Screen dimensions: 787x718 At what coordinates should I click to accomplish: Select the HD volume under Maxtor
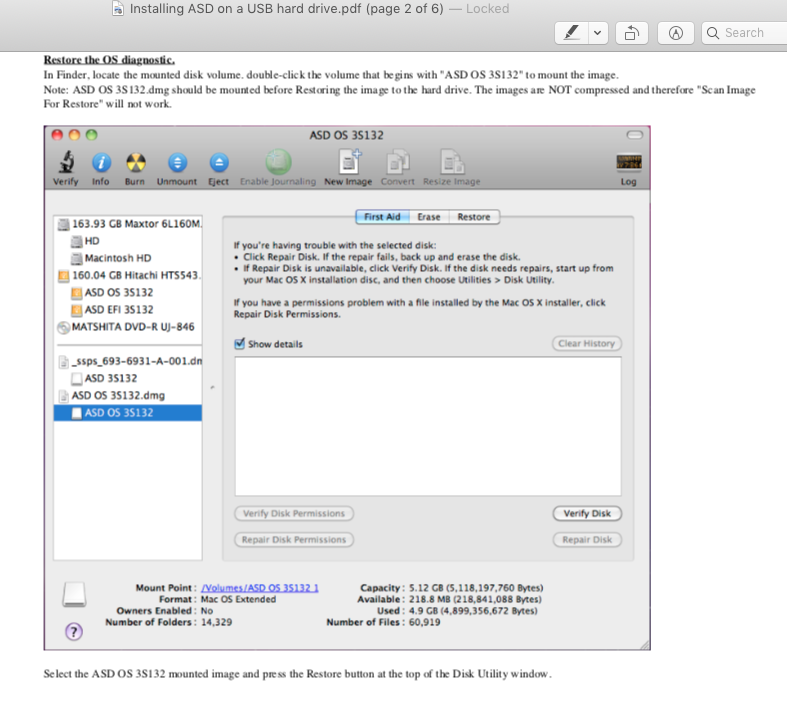(x=128, y=241)
